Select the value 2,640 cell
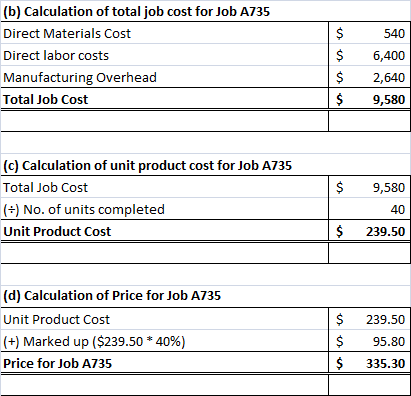The width and height of the screenshot is (411, 396). (x=369, y=77)
